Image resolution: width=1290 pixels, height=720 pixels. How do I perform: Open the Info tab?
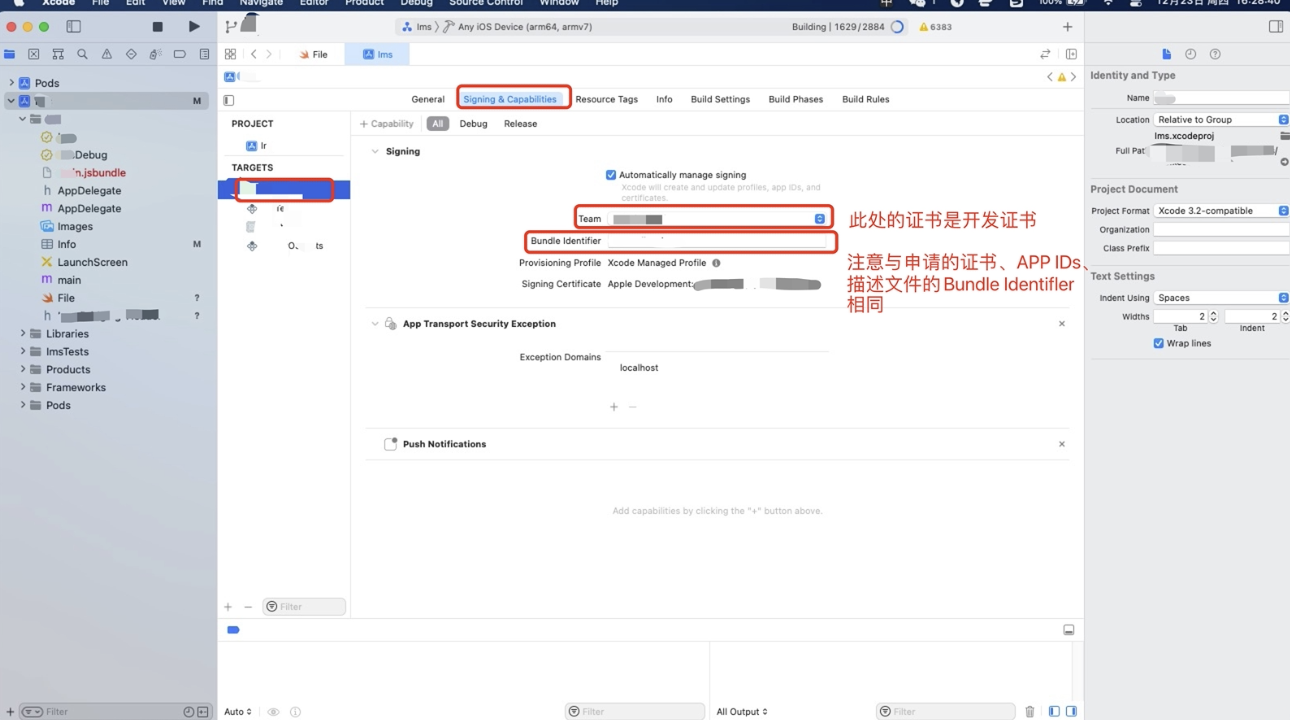point(664,100)
